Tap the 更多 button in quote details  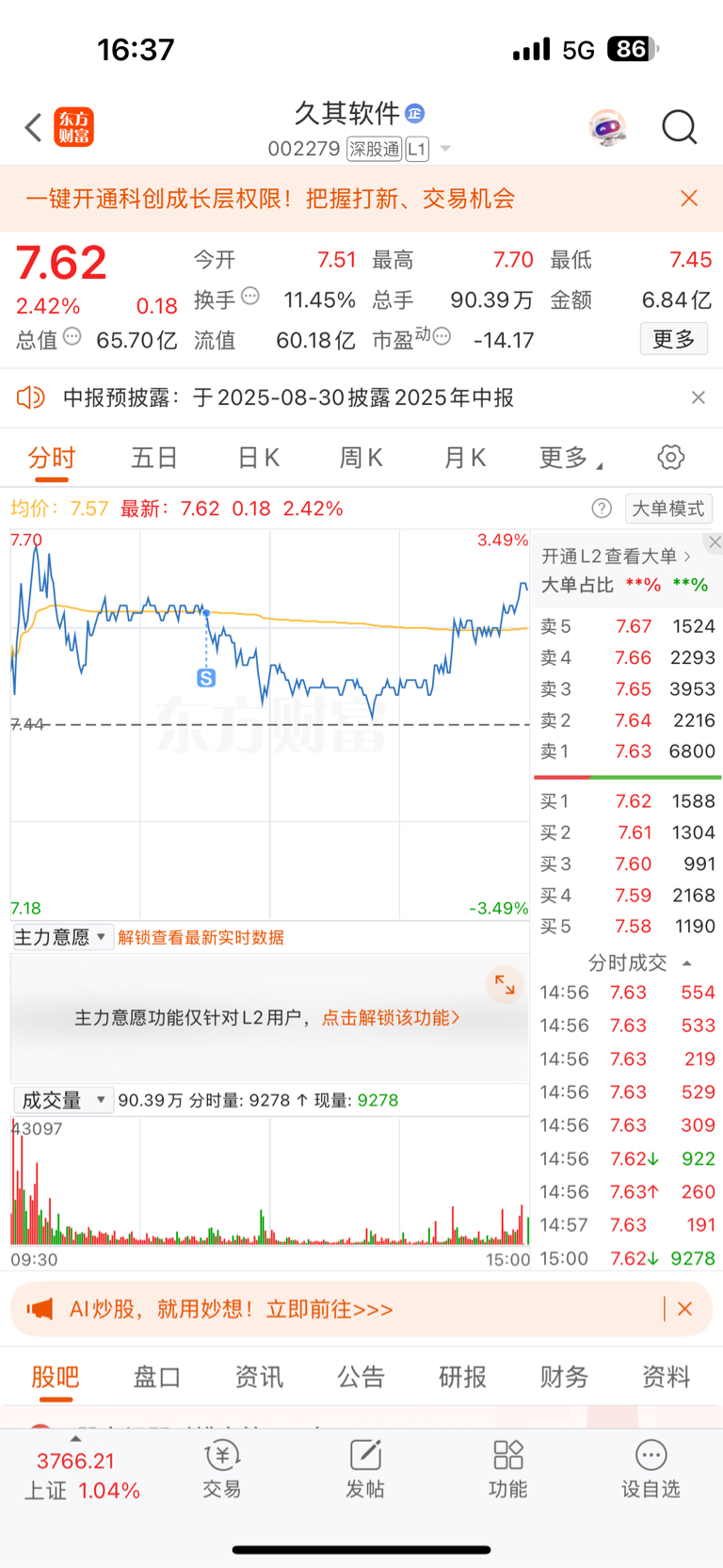point(674,339)
